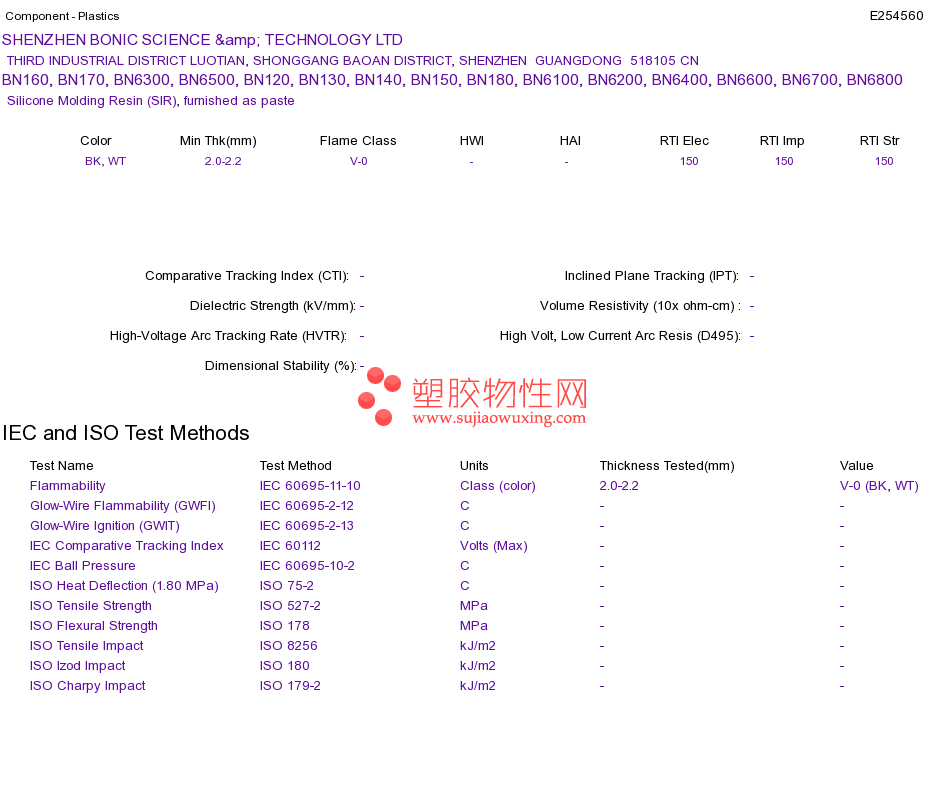The width and height of the screenshot is (950, 800).
Task: Click the Flame Class column header
Action: 358,141
